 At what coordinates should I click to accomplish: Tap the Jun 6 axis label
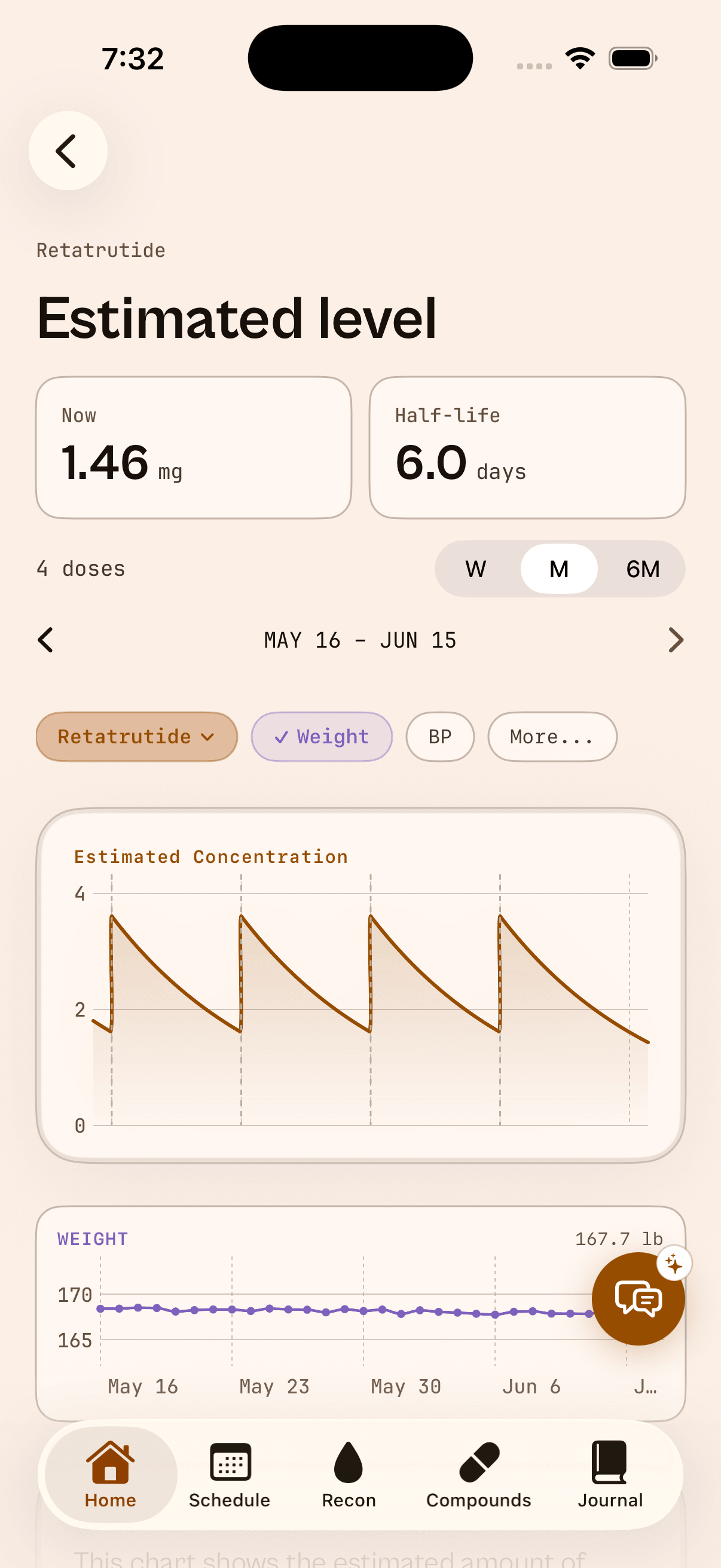(531, 1387)
